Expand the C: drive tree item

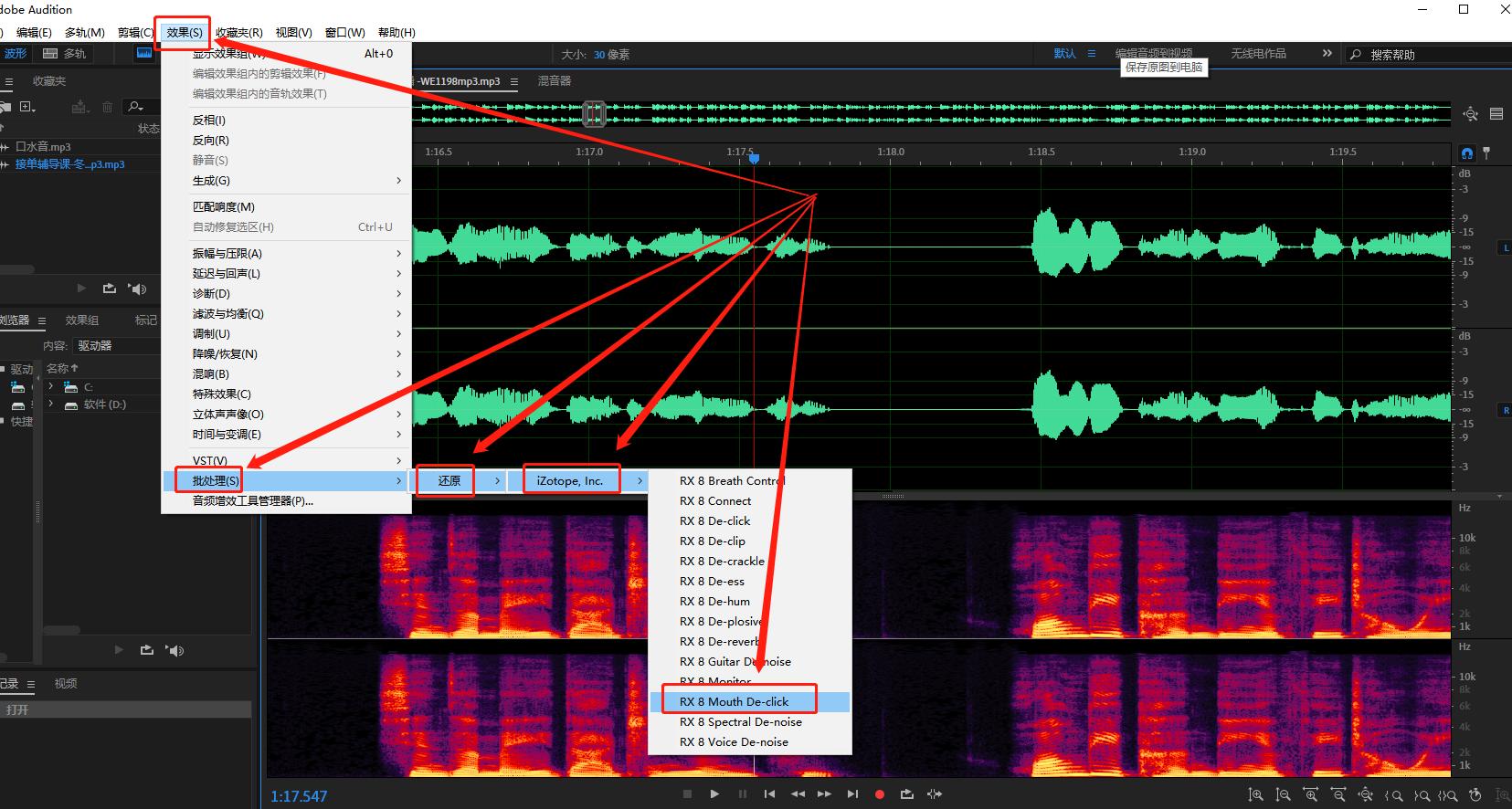coord(51,387)
